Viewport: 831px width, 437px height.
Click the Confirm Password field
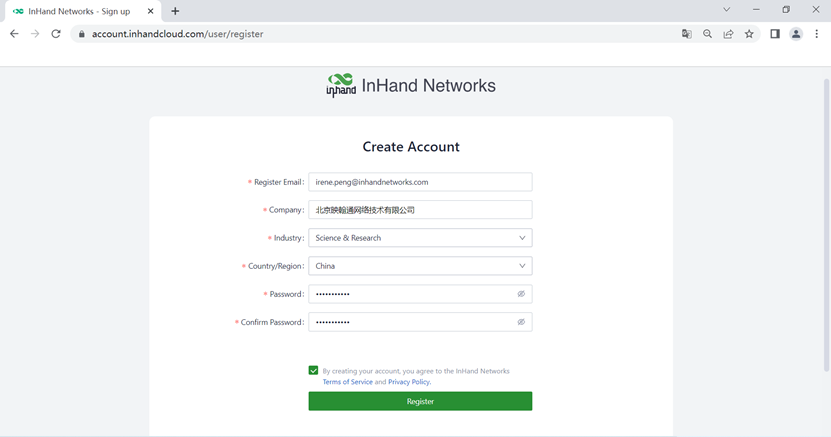point(420,322)
